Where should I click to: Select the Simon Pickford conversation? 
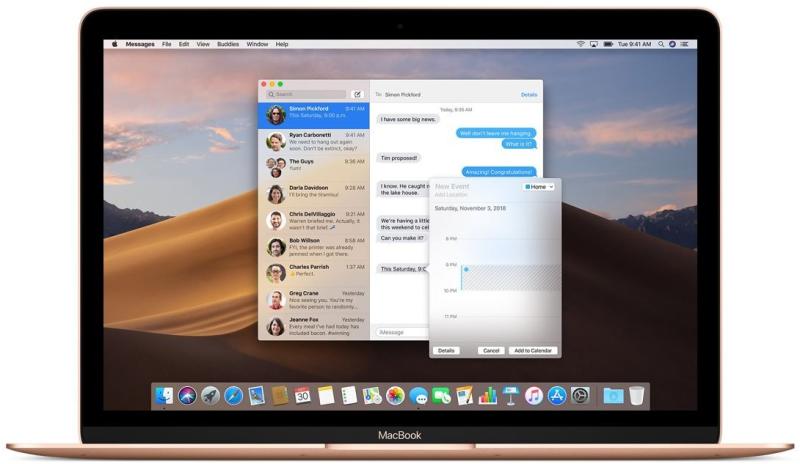(x=314, y=115)
